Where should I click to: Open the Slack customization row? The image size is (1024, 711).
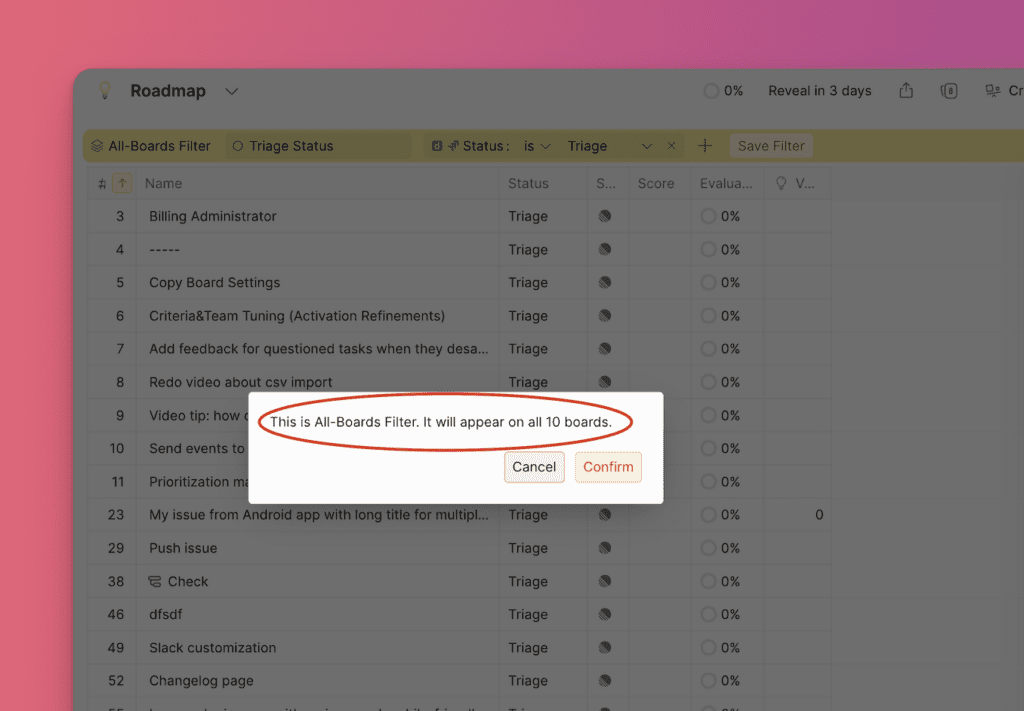tap(212, 647)
